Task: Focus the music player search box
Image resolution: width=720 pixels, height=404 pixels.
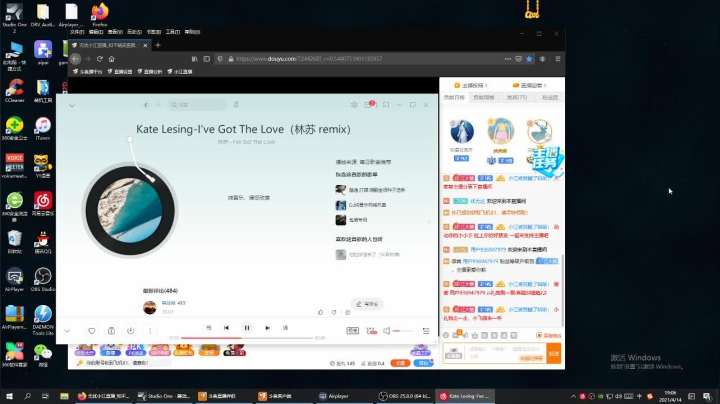Action: coord(197,105)
